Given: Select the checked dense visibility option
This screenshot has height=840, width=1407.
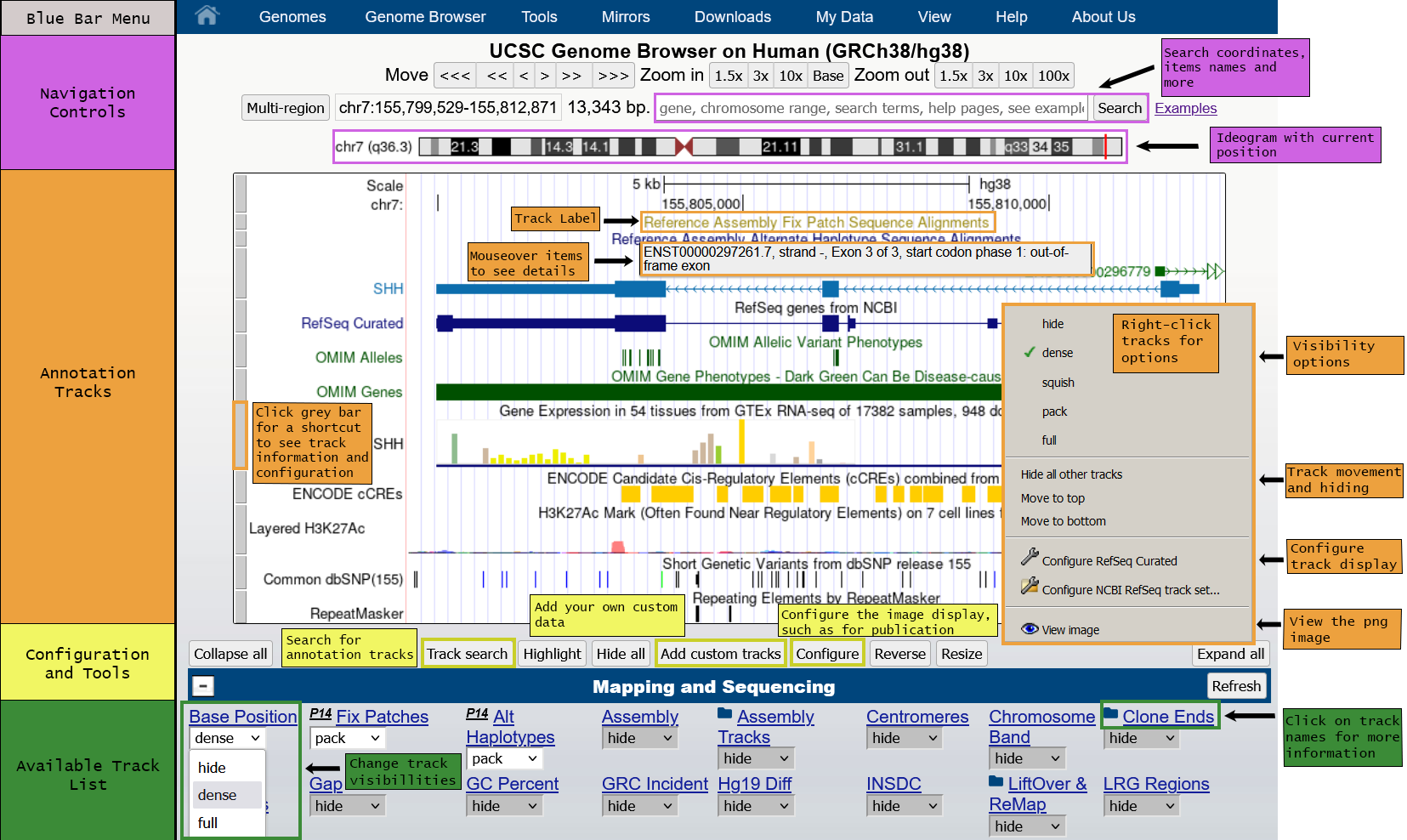Looking at the screenshot, I should coord(1057,353).
